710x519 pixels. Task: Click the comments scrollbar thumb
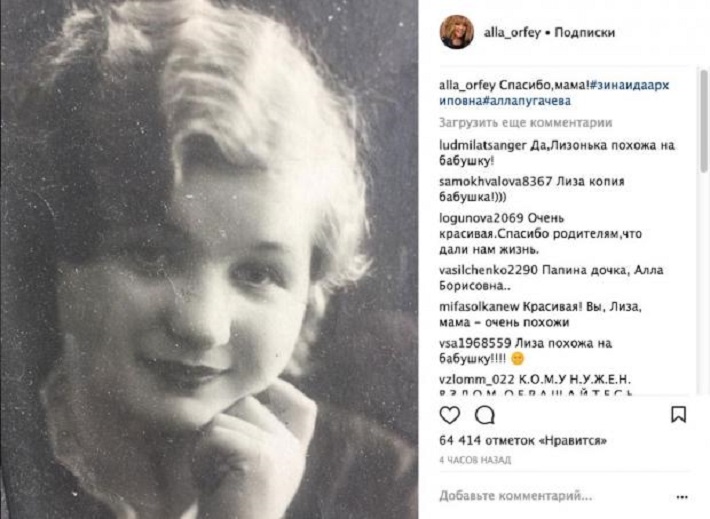coord(703,120)
